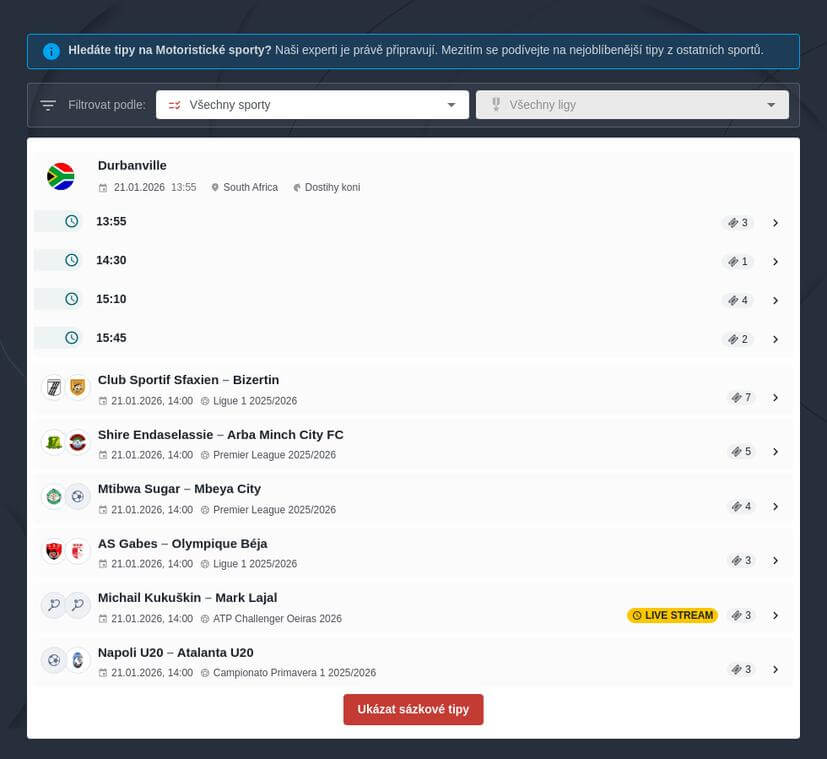The width and height of the screenshot is (827, 759).
Task: Click the South Africa flag icon beside Durbanville
Action: tap(60, 175)
